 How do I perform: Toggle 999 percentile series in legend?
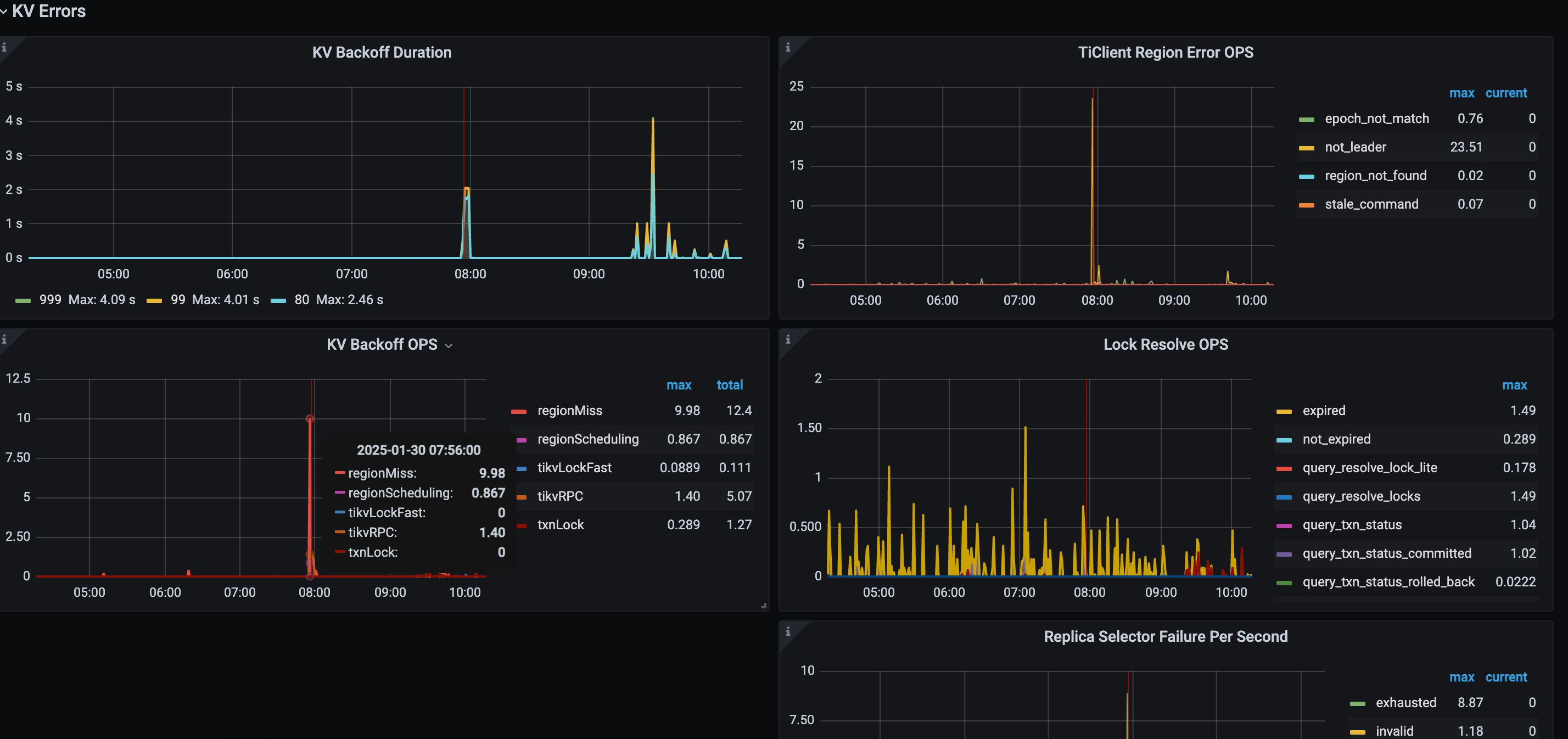50,299
